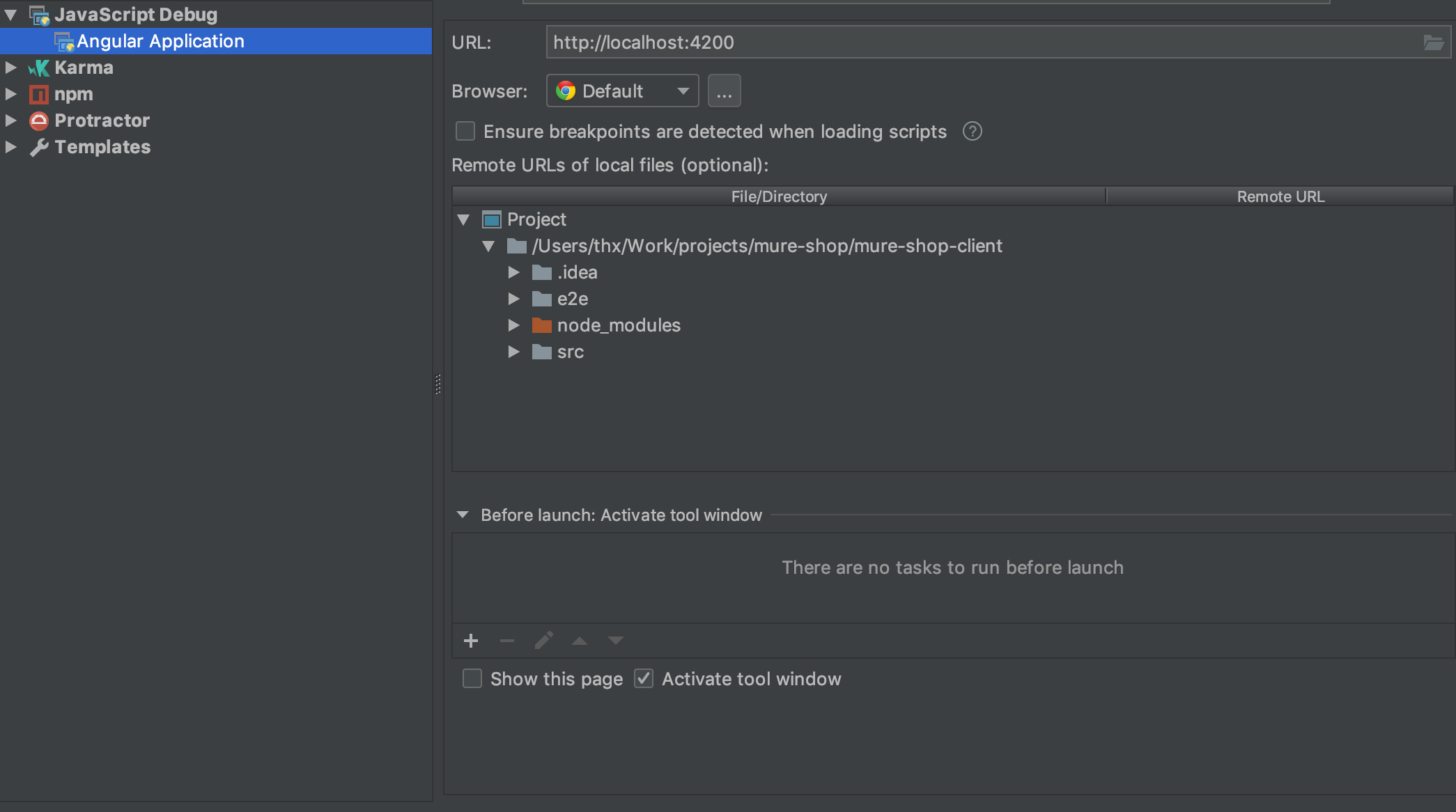Select the Angular Application configuration
This screenshot has width=1456, height=812.
pos(160,41)
